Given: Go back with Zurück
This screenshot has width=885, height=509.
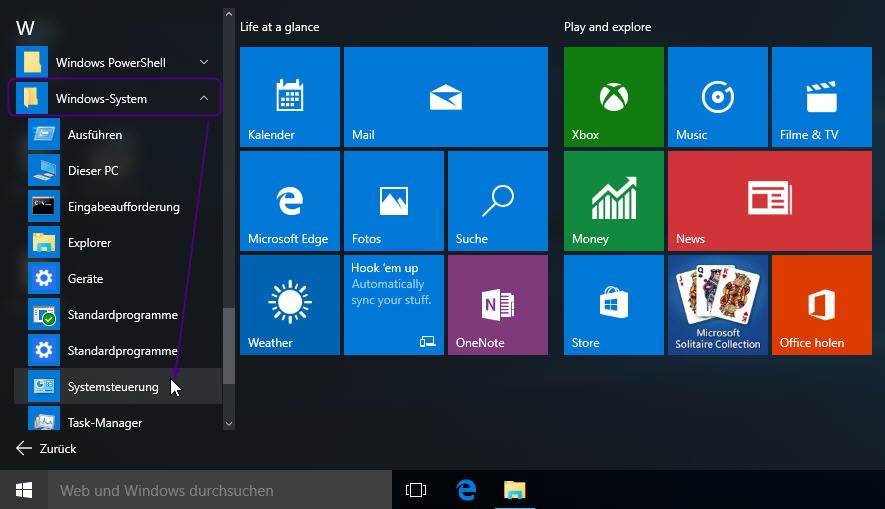Looking at the screenshot, I should (46, 449).
